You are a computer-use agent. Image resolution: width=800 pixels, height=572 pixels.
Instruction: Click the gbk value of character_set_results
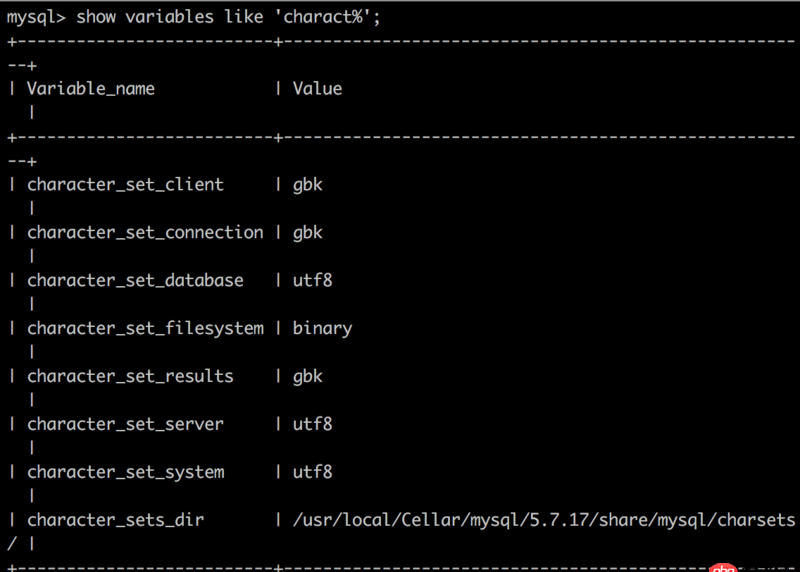point(307,377)
